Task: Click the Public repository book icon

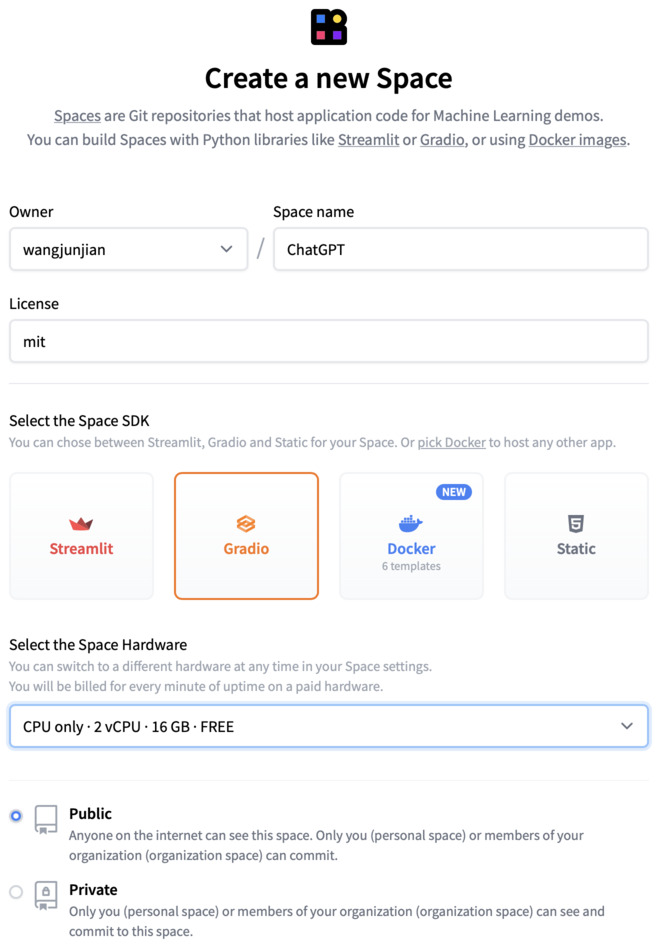Action: (x=46, y=819)
